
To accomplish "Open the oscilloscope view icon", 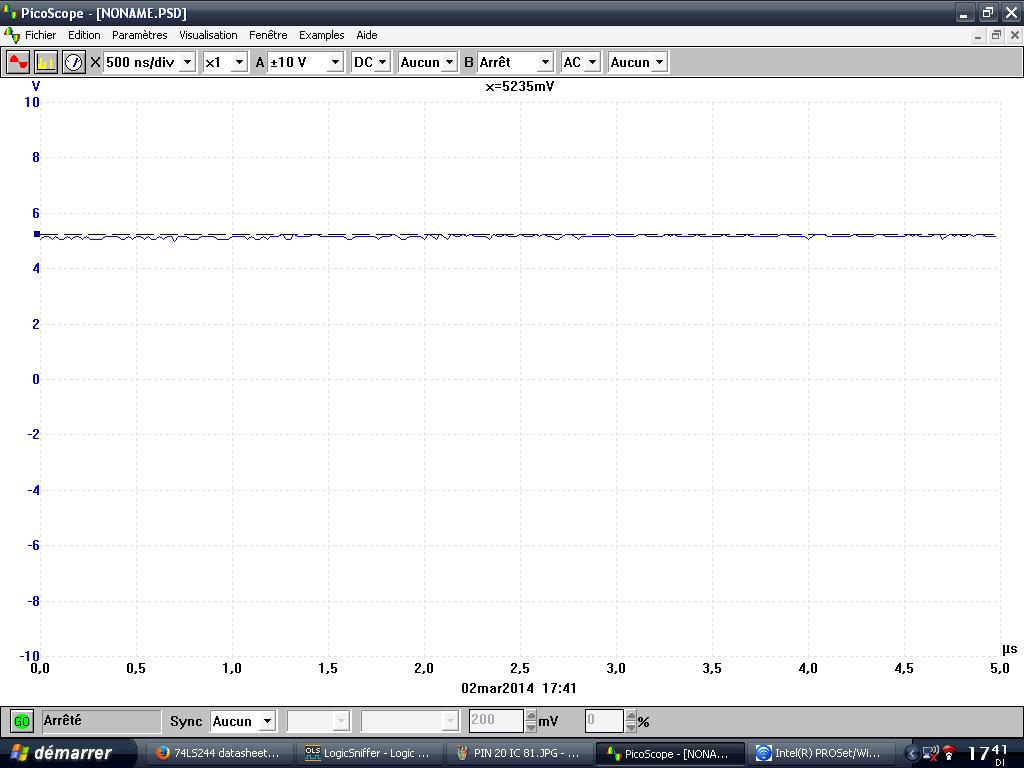I will pyautogui.click(x=18, y=62).
